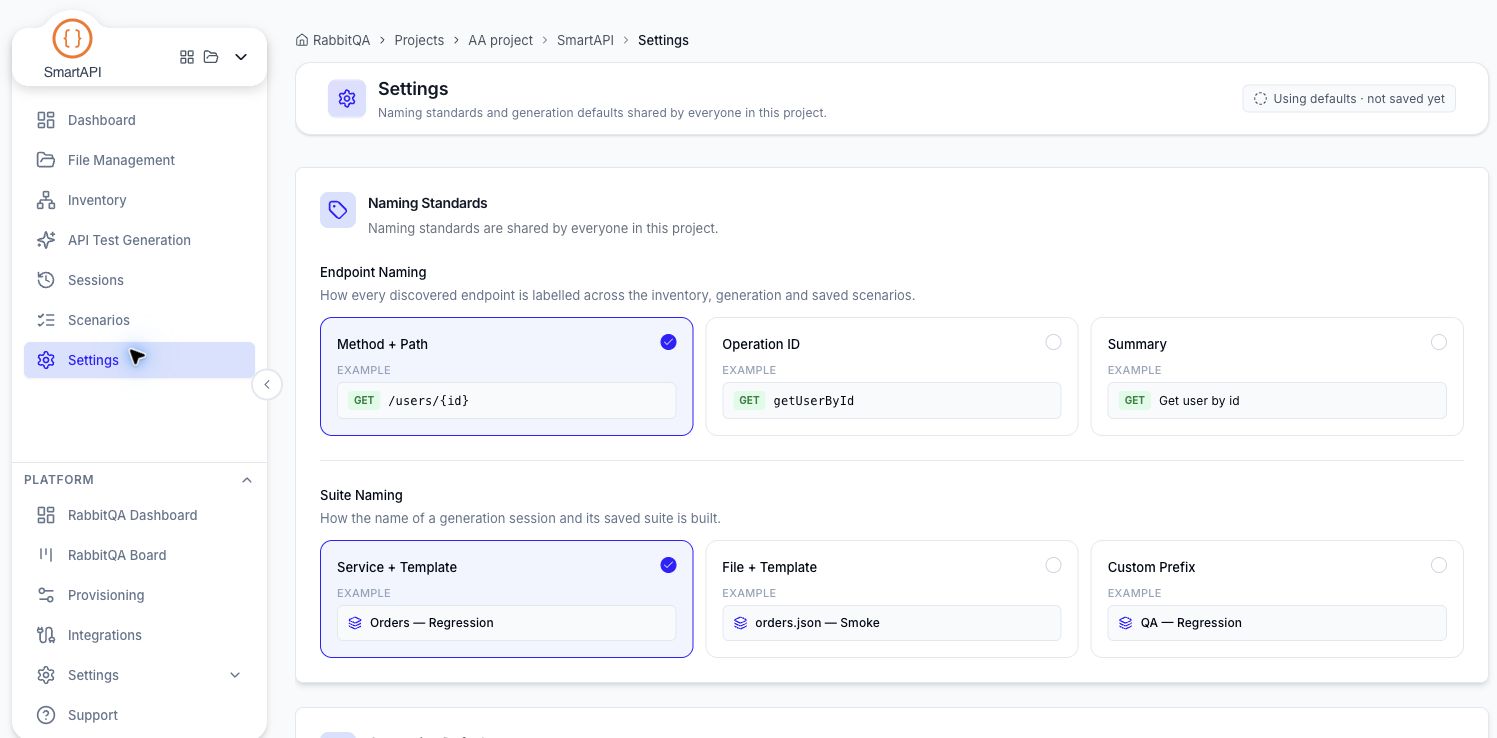Click the getUserById example text
Image resolution: width=1497 pixels, height=738 pixels.
click(814, 400)
